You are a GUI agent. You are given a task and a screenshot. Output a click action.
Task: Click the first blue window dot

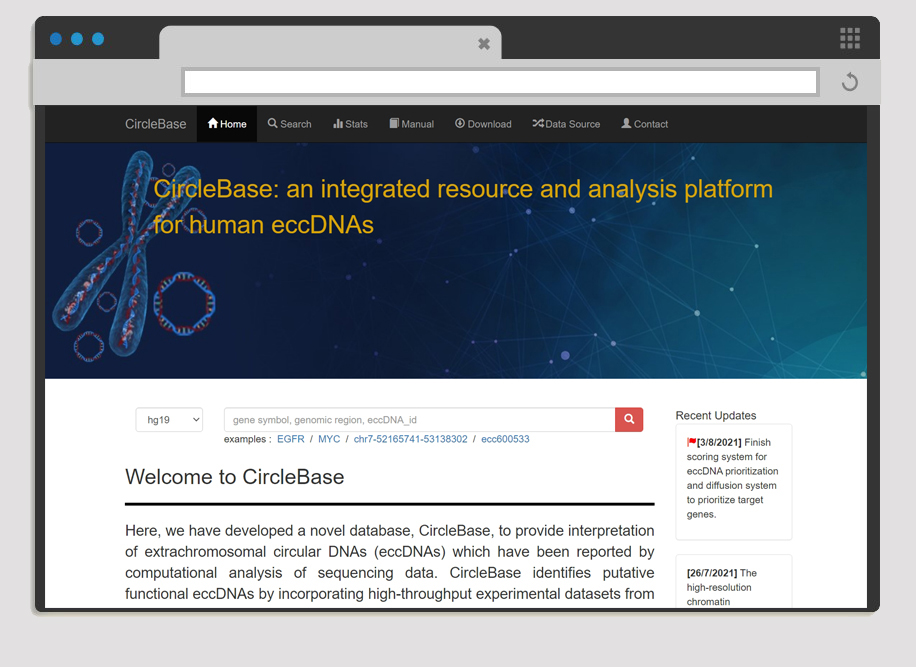coord(56,39)
